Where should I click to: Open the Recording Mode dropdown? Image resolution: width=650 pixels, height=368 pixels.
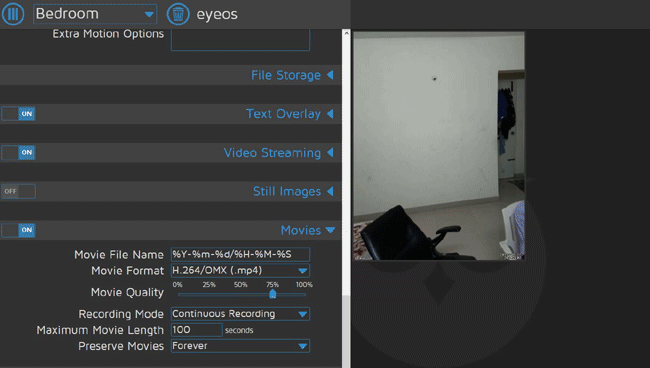[x=240, y=314]
